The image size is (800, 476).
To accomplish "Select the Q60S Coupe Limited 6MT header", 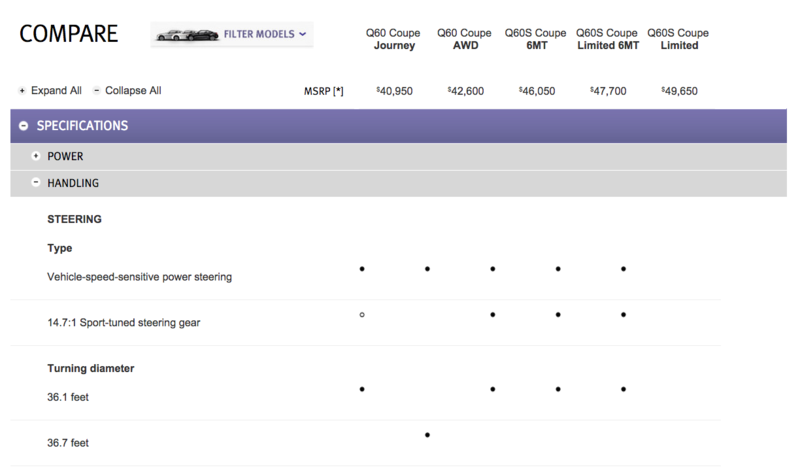I will point(607,39).
